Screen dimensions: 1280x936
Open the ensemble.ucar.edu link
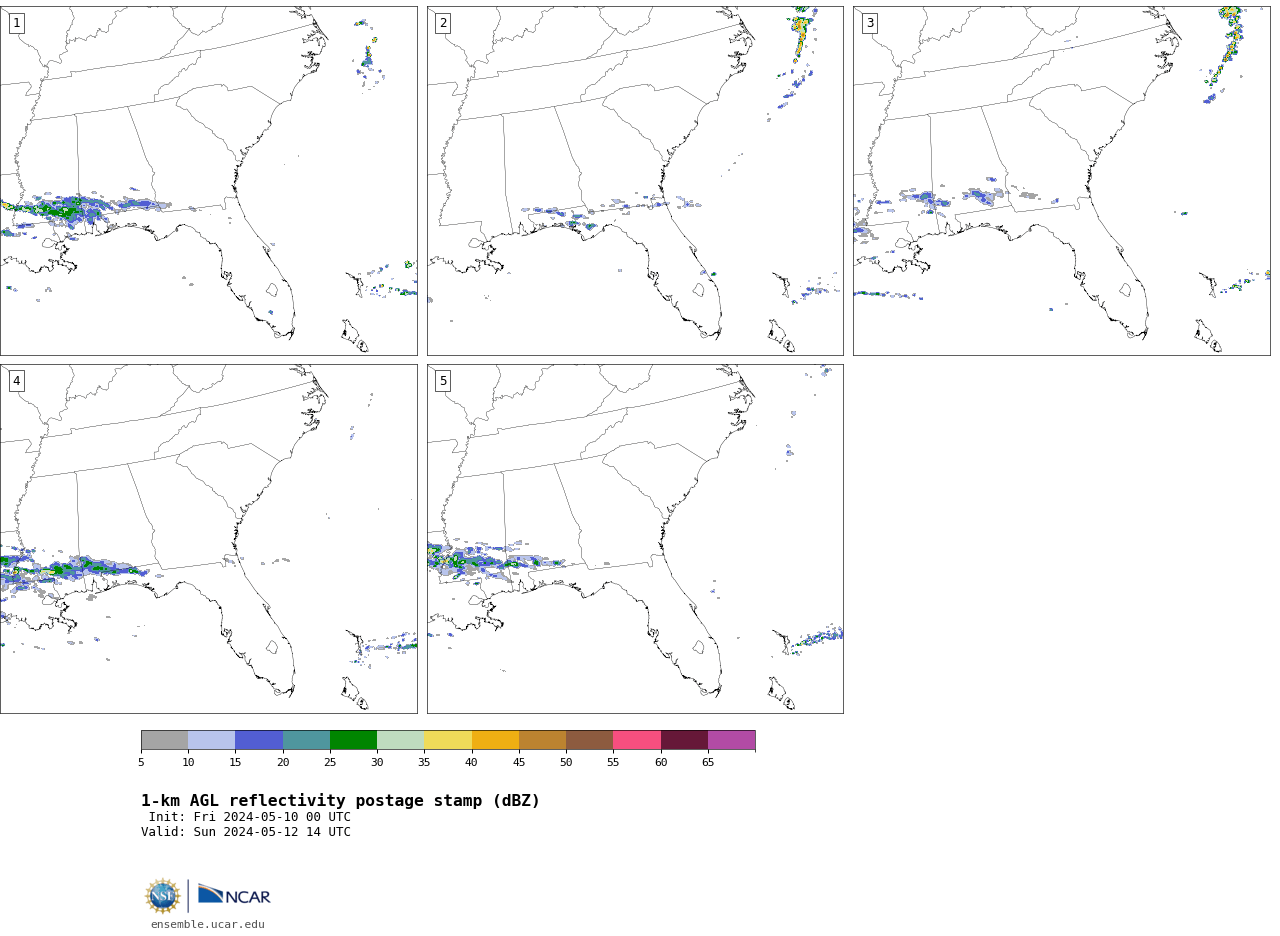[x=208, y=925]
